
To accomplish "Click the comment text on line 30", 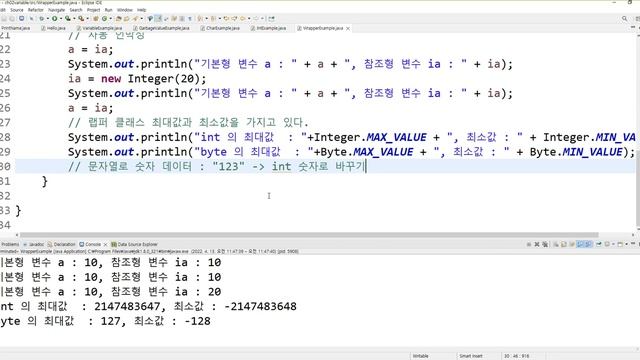I will coord(217,167).
